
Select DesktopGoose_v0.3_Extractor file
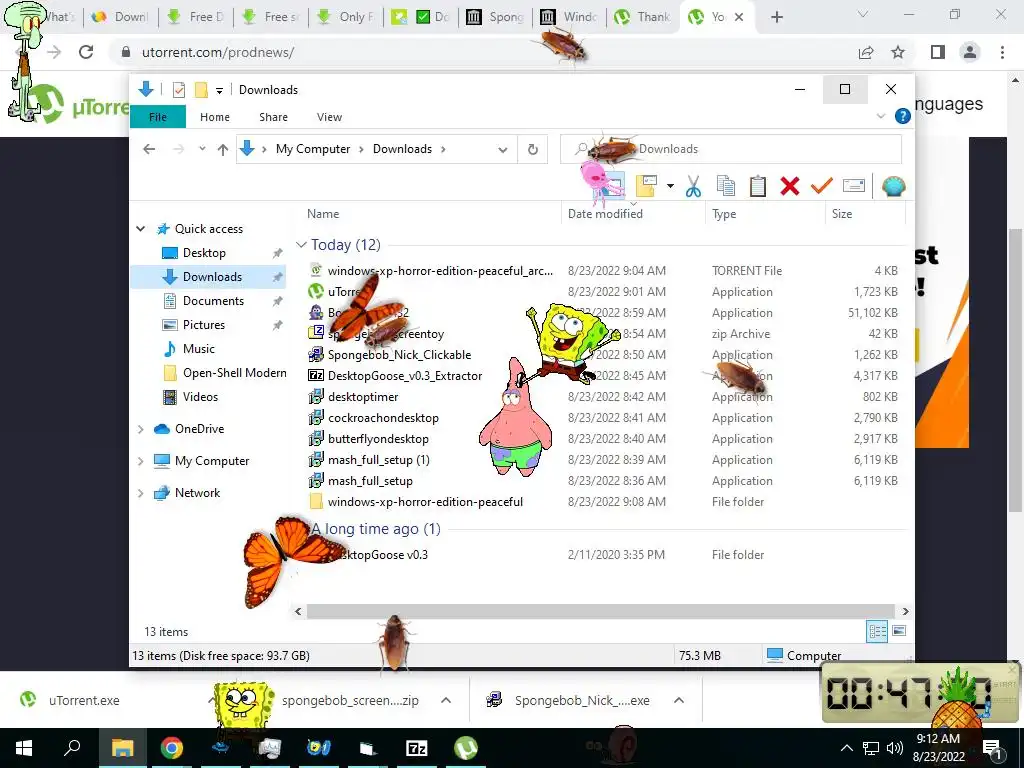click(x=404, y=376)
